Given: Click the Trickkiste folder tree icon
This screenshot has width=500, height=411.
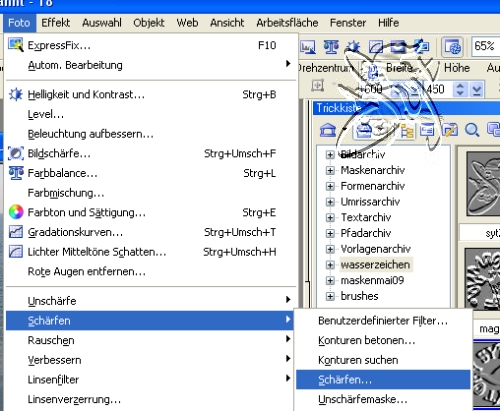Looking at the screenshot, I should pos(406,130).
